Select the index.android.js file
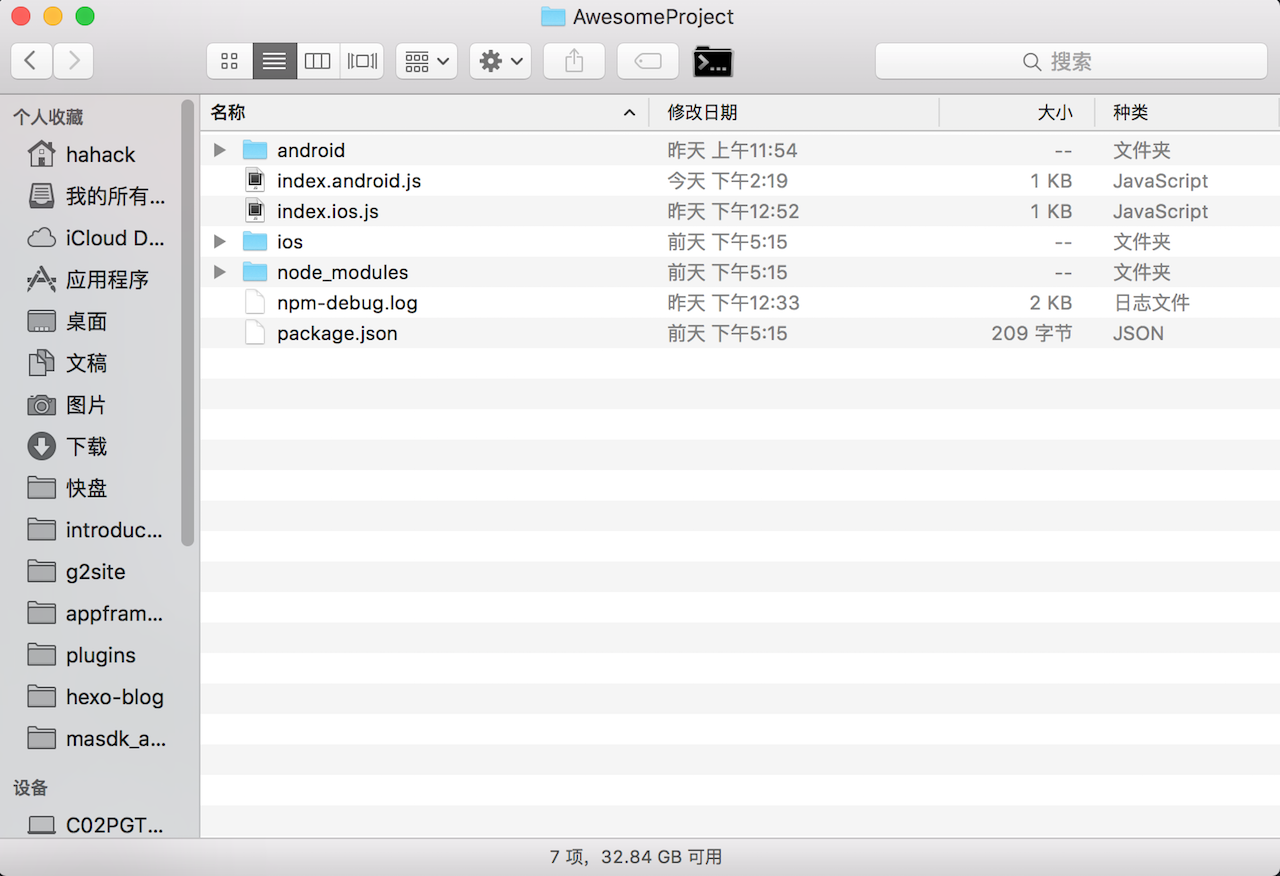 click(x=348, y=181)
